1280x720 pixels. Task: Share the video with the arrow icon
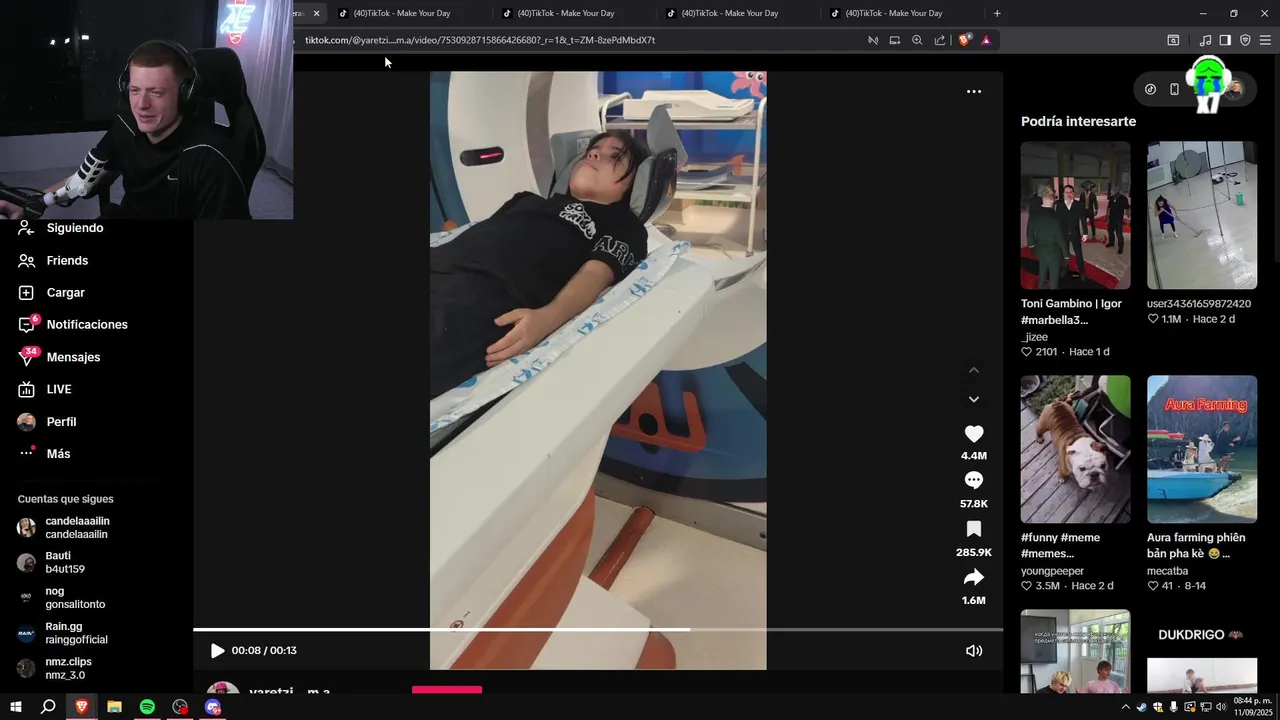[x=974, y=577]
